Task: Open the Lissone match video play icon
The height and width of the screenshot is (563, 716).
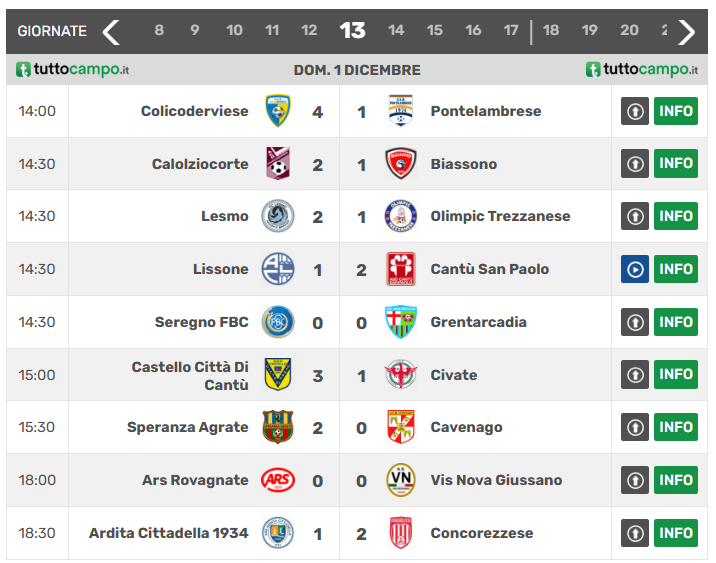Action: (635, 269)
